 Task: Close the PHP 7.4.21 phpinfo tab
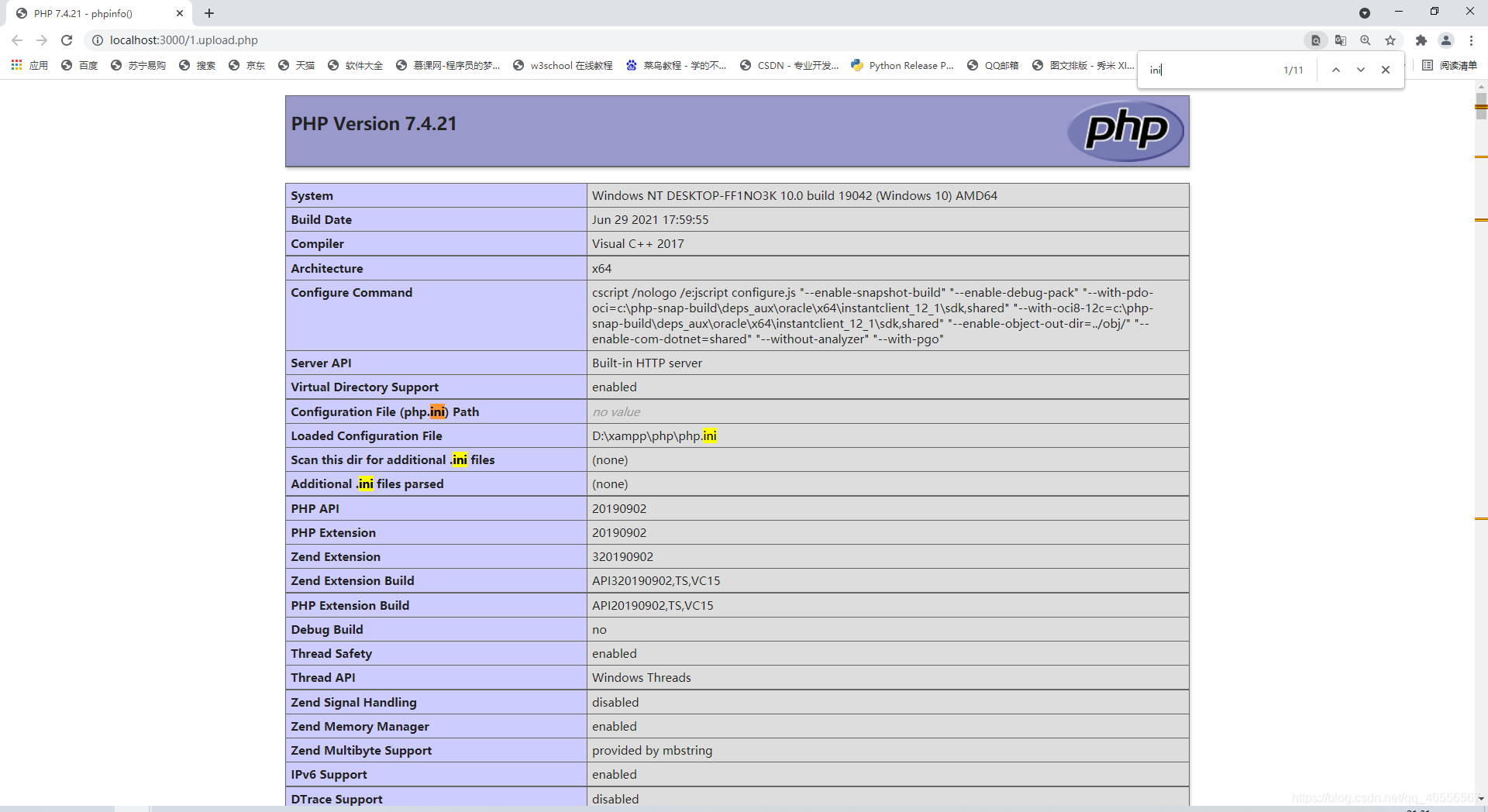(x=180, y=13)
